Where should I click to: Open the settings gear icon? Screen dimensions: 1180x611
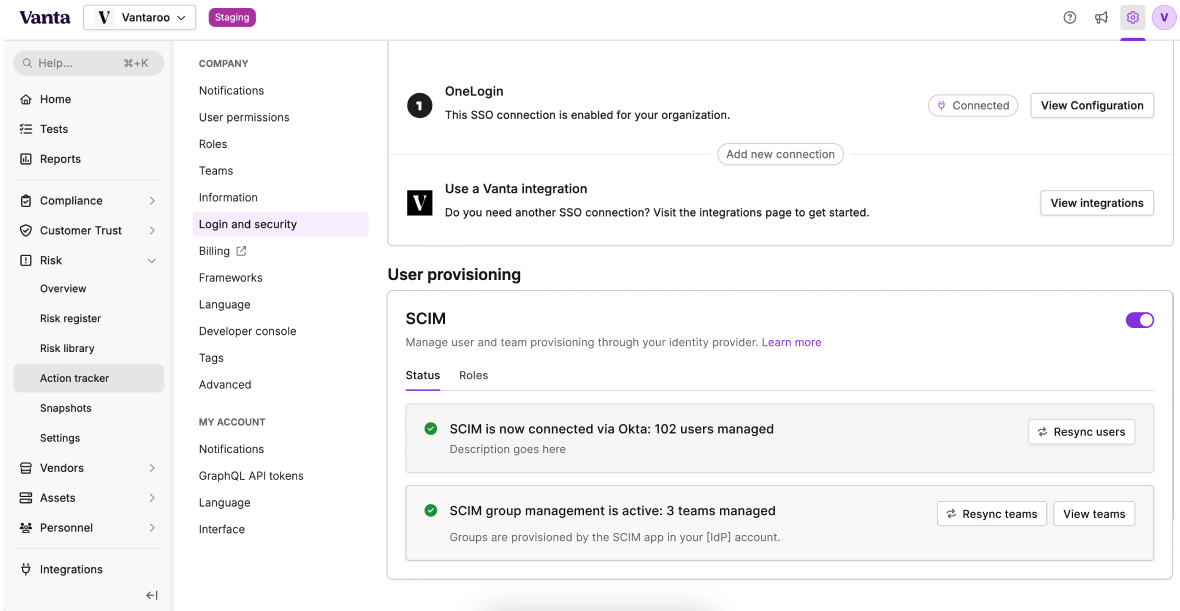[1133, 17]
